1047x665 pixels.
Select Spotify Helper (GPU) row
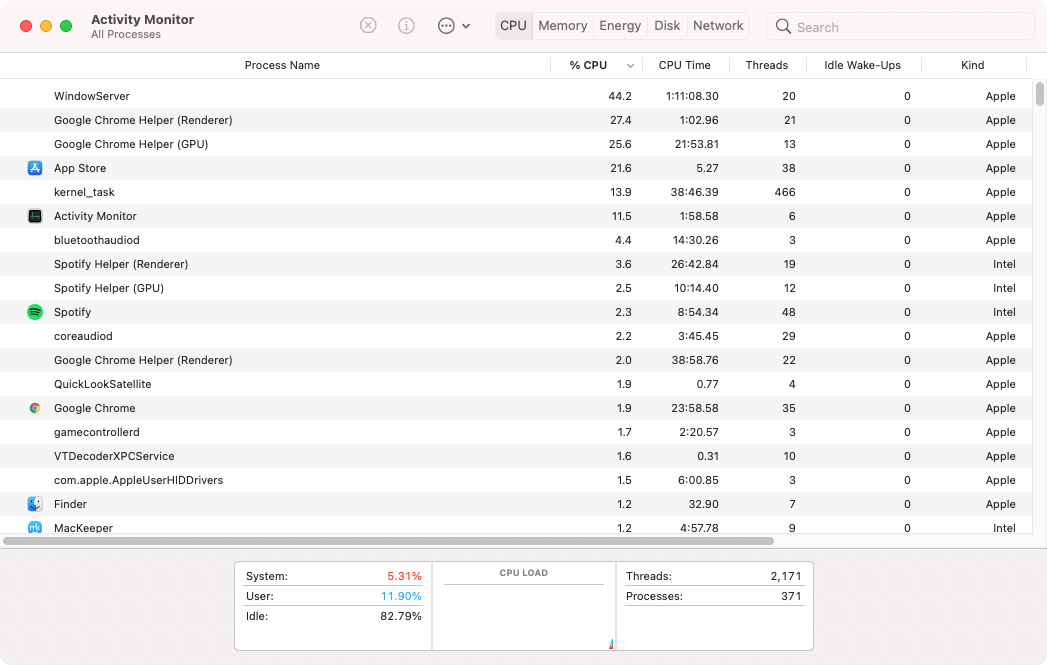[514, 288]
